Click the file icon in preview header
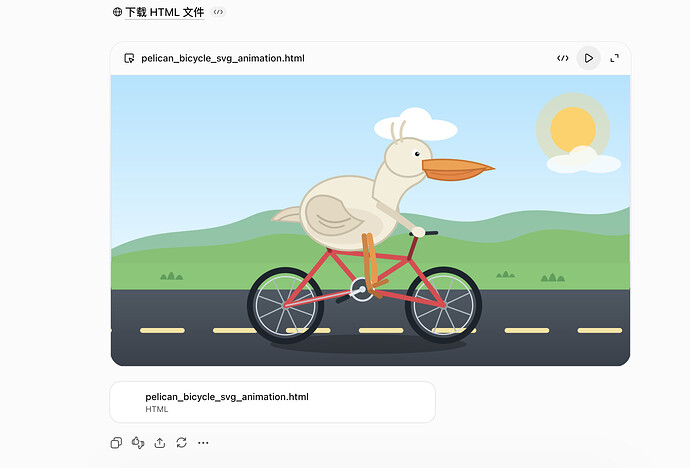The image size is (690, 468). (129, 58)
